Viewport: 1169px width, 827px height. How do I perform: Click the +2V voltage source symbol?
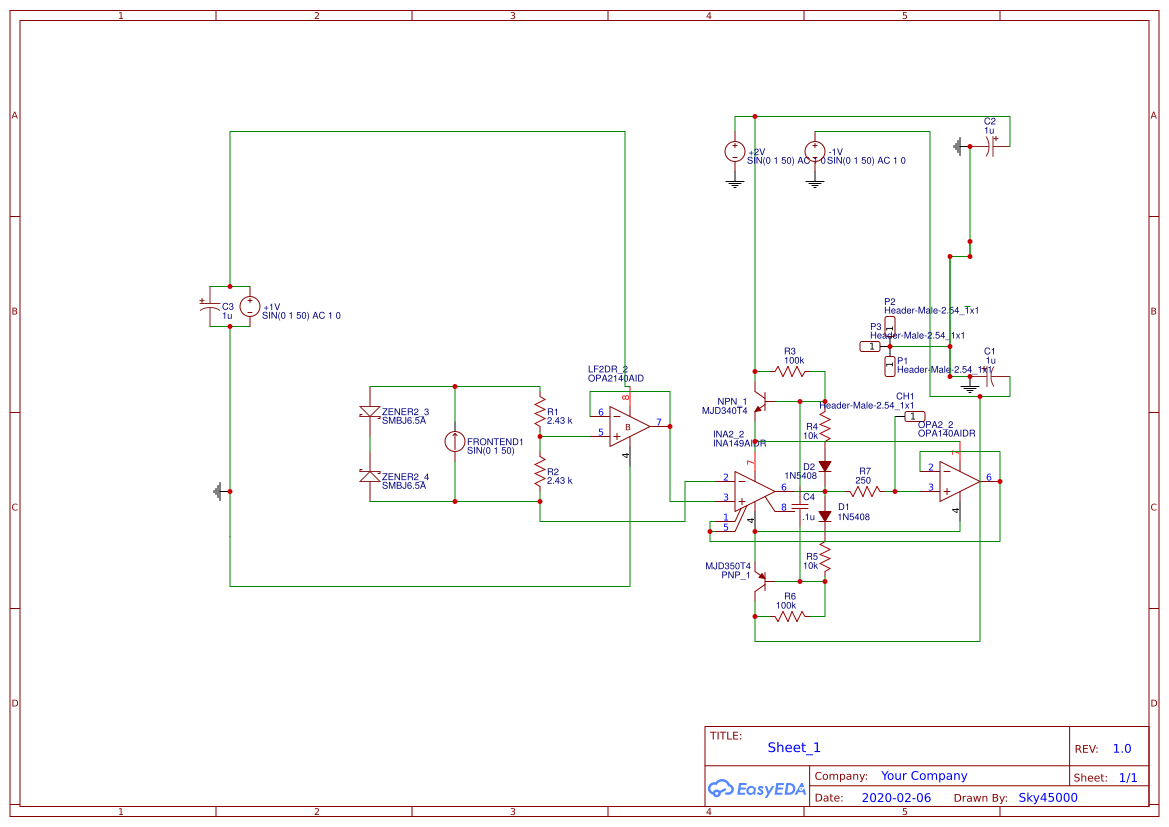(735, 152)
